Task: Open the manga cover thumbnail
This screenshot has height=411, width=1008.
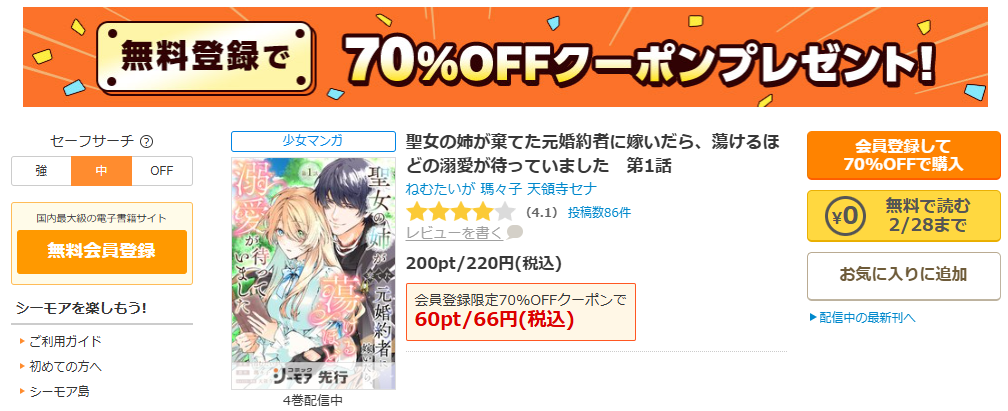Action: coord(313,273)
